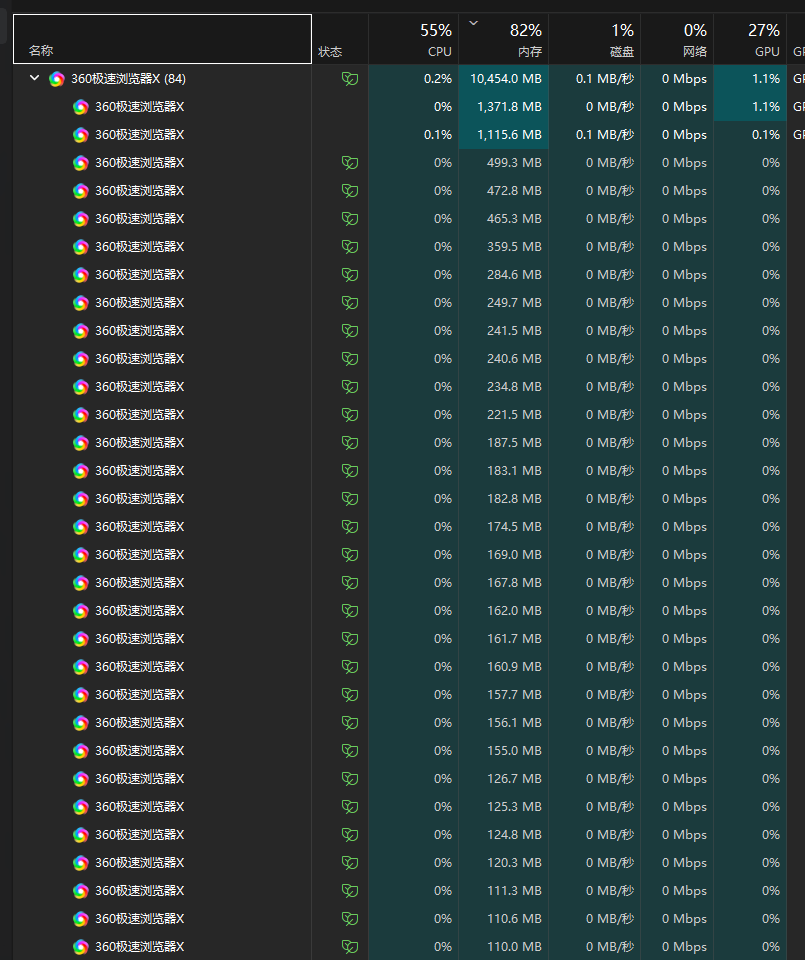Select process name in the 499.3 MB row
The image size is (805, 960).
click(x=140, y=163)
